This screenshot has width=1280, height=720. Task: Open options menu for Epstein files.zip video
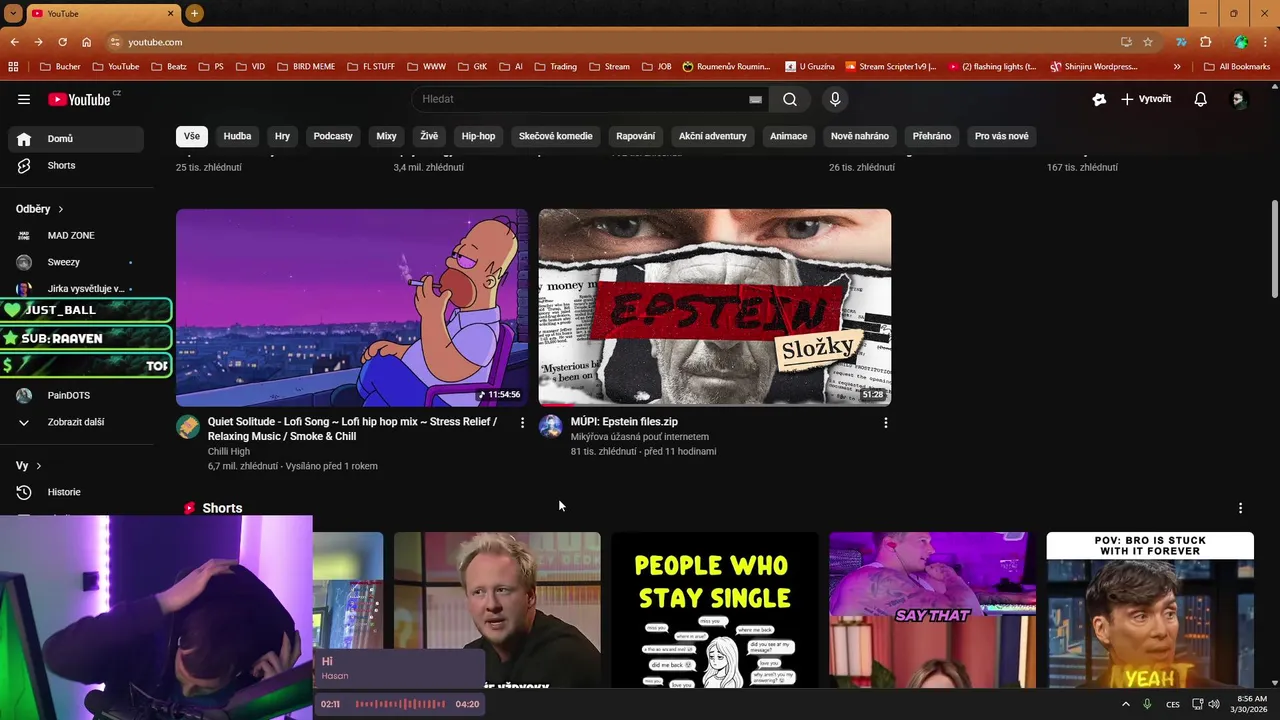pyautogui.click(x=885, y=423)
